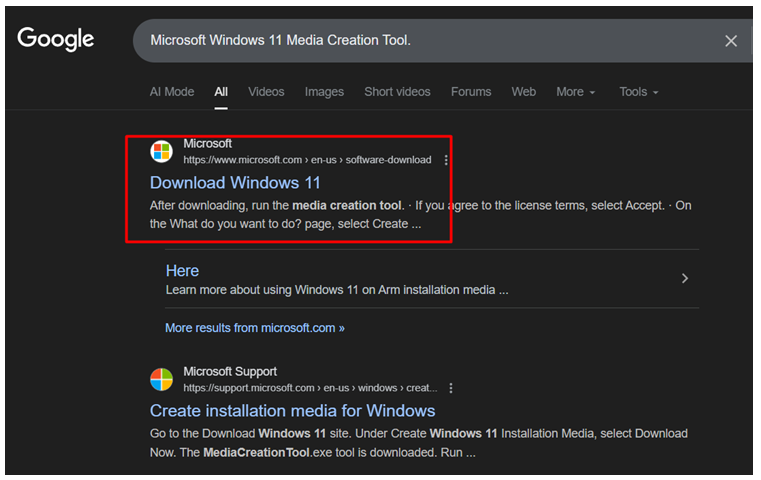This screenshot has height=480, width=761.
Task: Open the Tools dropdown
Action: (638, 92)
